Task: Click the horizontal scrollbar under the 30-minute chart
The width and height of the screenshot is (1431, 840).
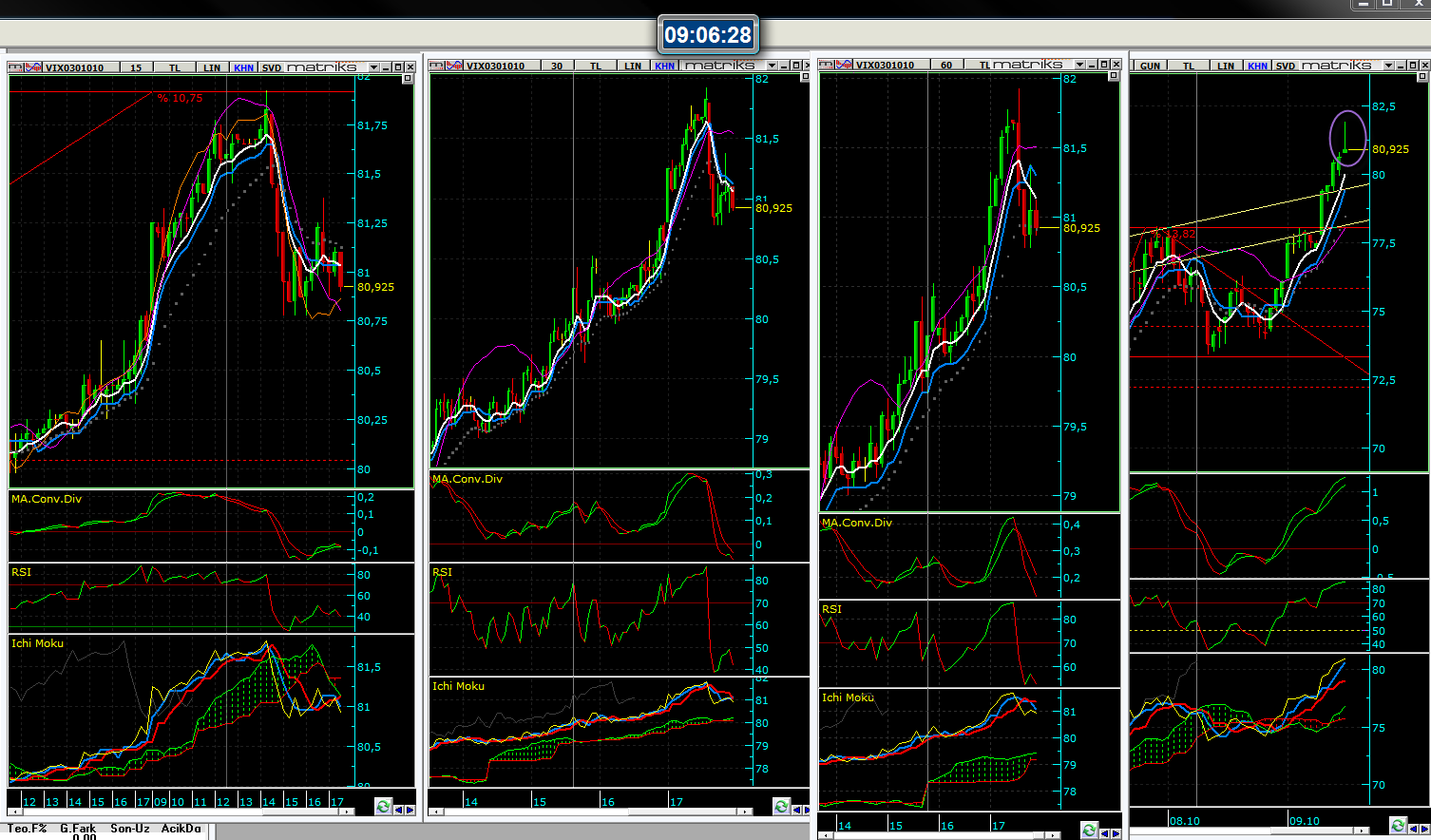Action: click(x=589, y=811)
